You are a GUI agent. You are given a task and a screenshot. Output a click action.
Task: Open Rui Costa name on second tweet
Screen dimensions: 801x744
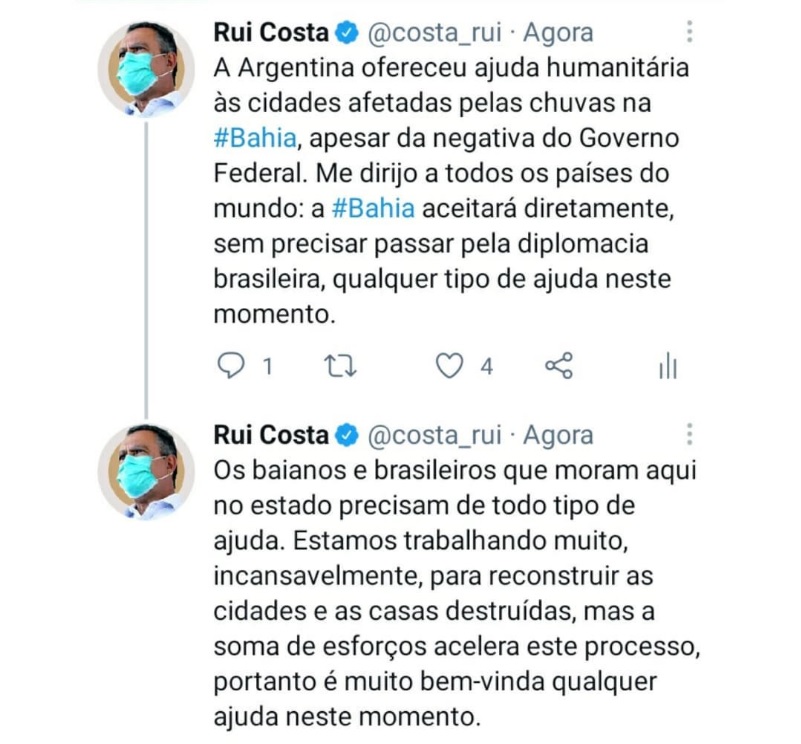(x=271, y=435)
